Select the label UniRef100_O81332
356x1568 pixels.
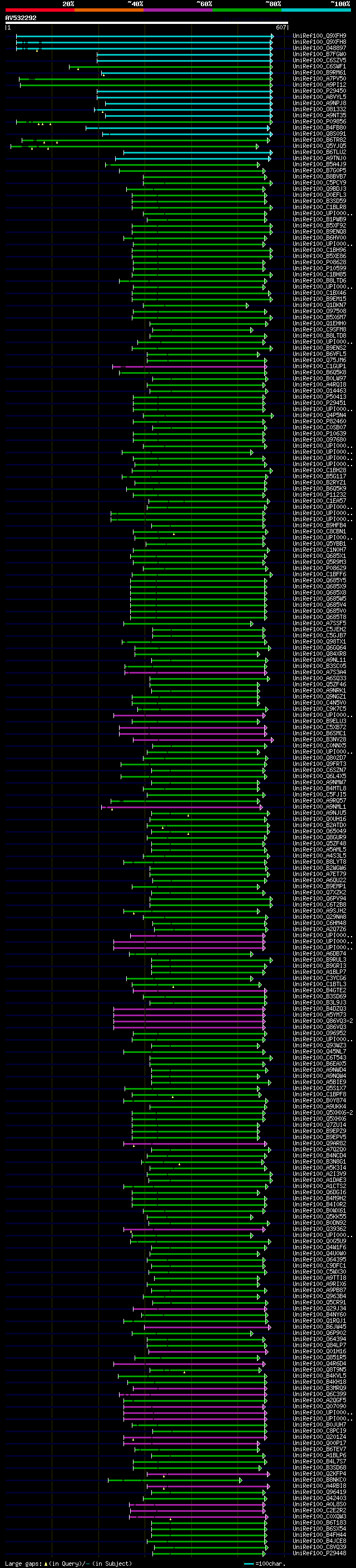319,110
